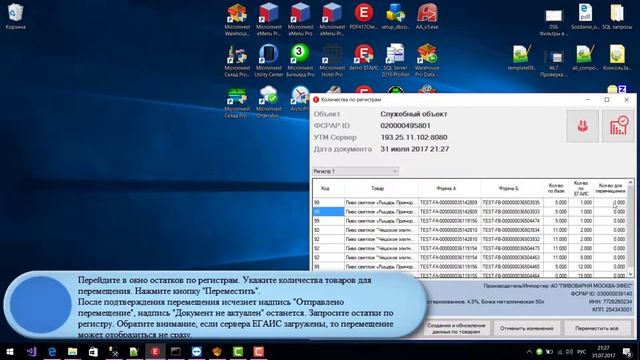Click the 9.000 ЕГАИС quantity cell
The image size is (640, 360).
580,258
